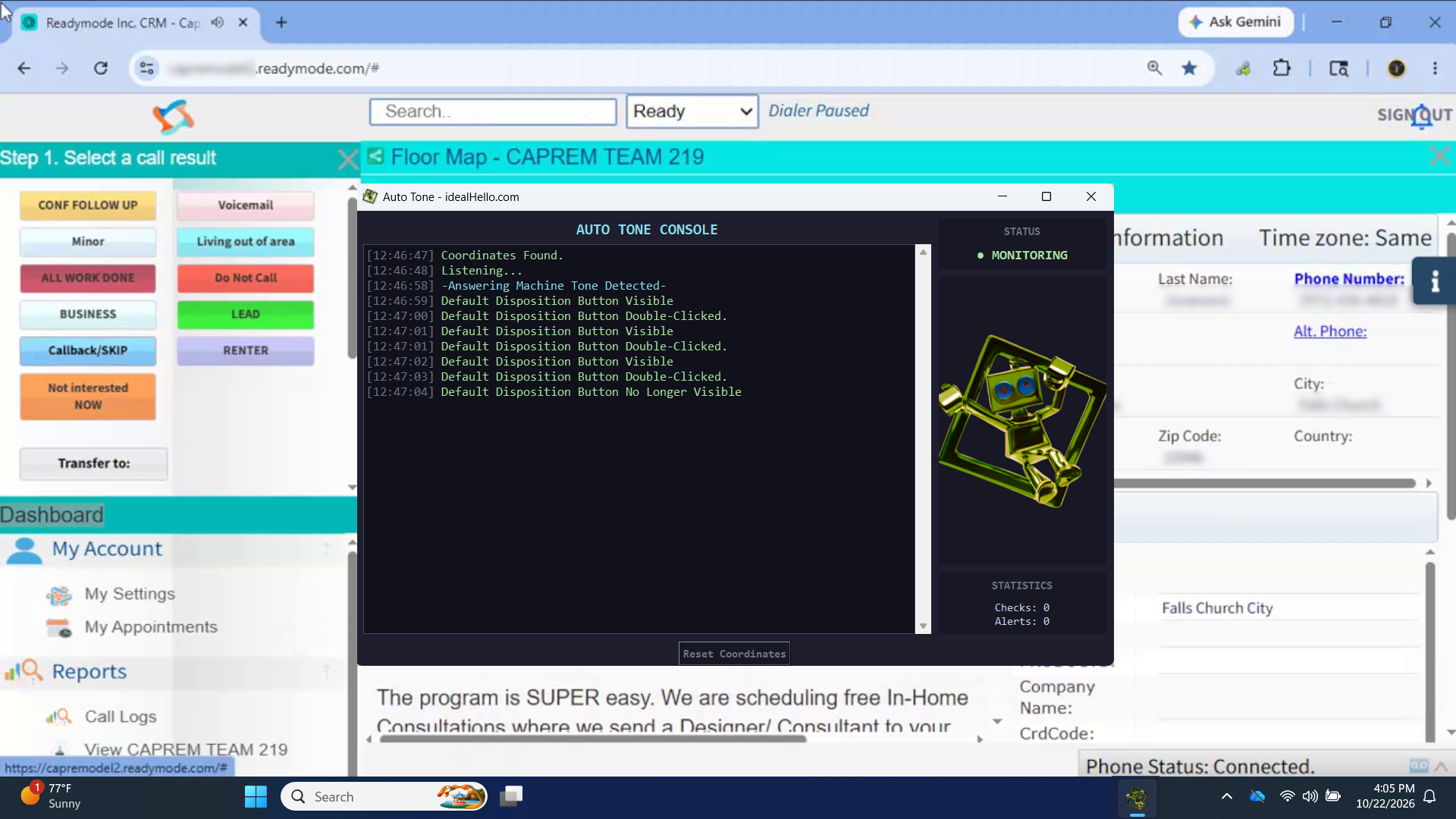
Task: Open My Appointments in the dashboard
Action: [151, 627]
